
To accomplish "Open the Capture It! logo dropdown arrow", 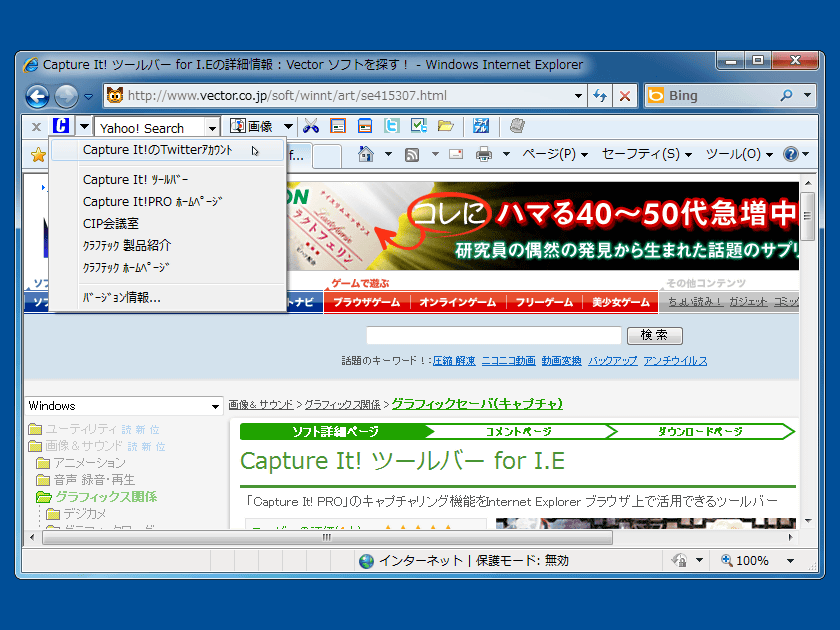I will [x=84, y=127].
